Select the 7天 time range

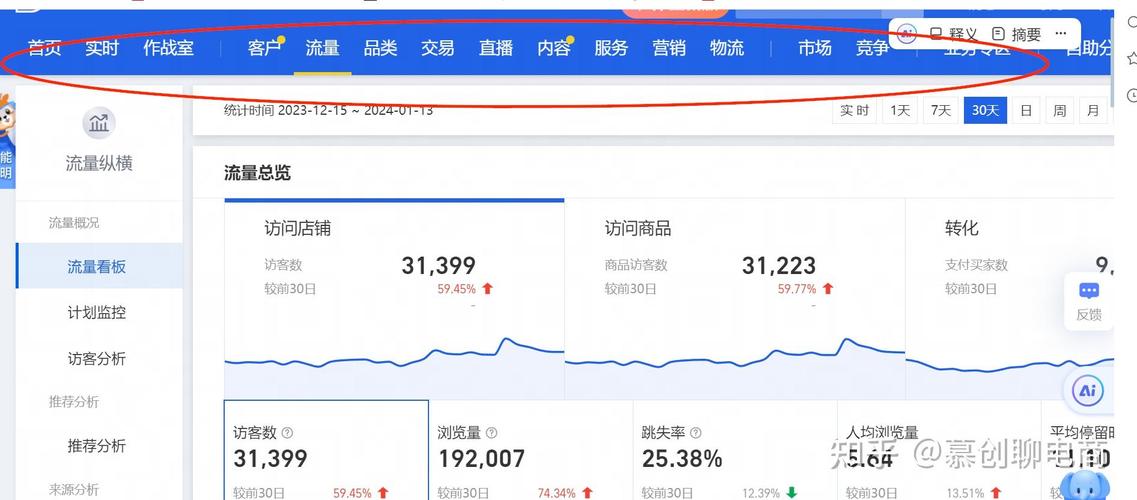(940, 111)
